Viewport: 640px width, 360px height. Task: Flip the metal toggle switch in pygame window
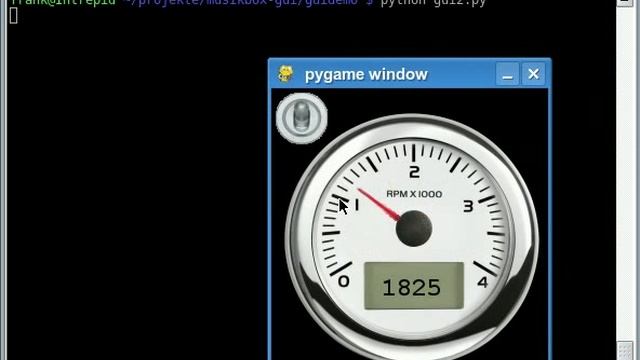click(x=302, y=118)
